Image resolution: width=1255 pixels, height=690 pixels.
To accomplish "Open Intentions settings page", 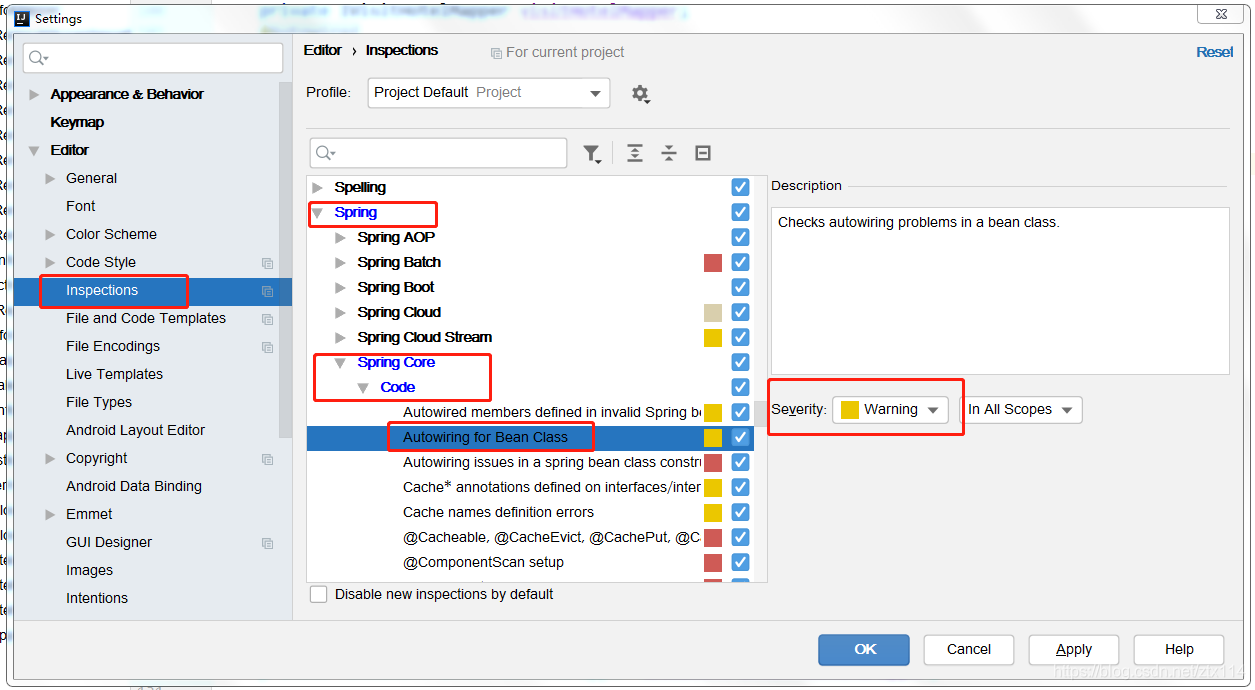I will [x=97, y=598].
